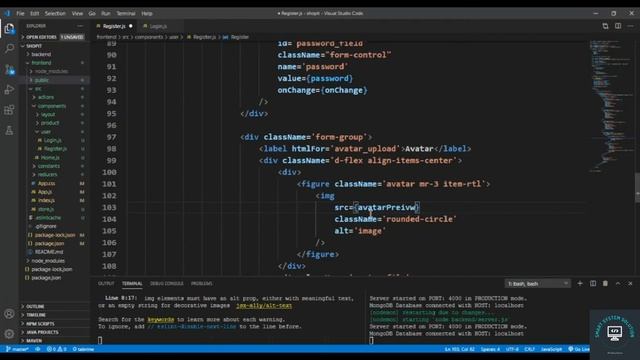Click the Register breadcrumb symbol
This screenshot has width=640, height=360.
(x=240, y=37)
